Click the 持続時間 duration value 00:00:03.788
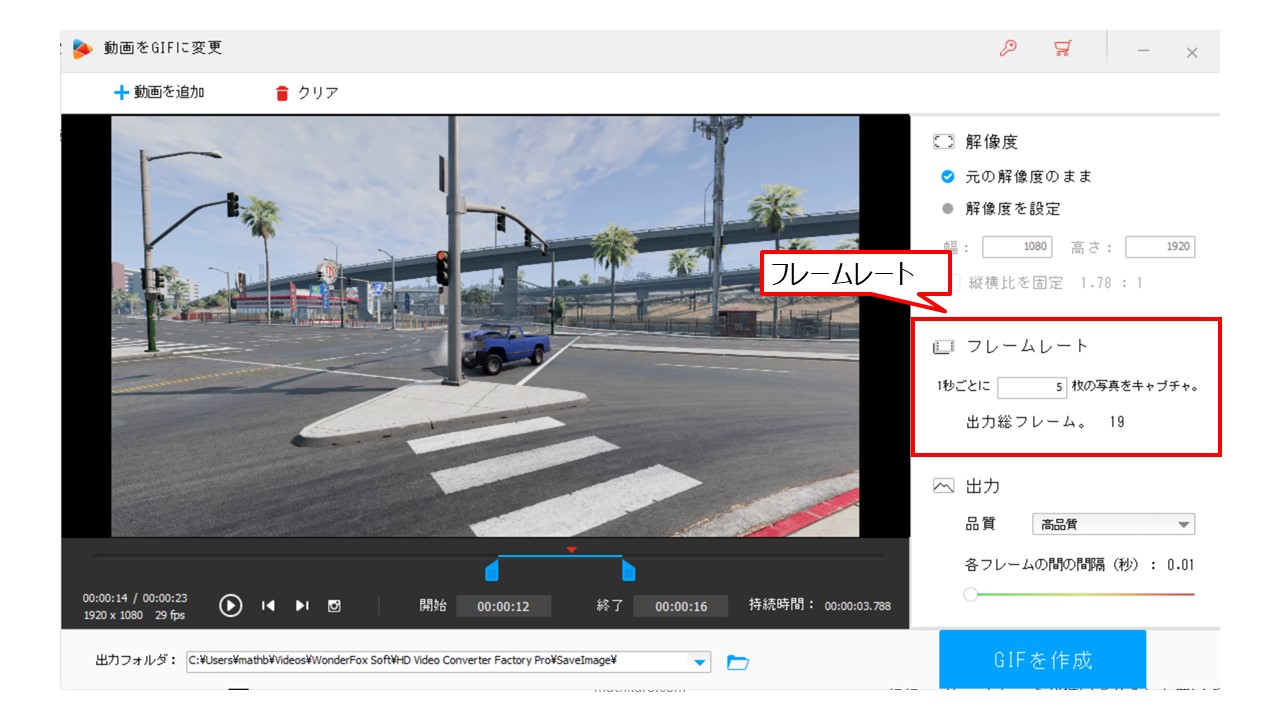The height and width of the screenshot is (720, 1280). pyautogui.click(x=858, y=606)
